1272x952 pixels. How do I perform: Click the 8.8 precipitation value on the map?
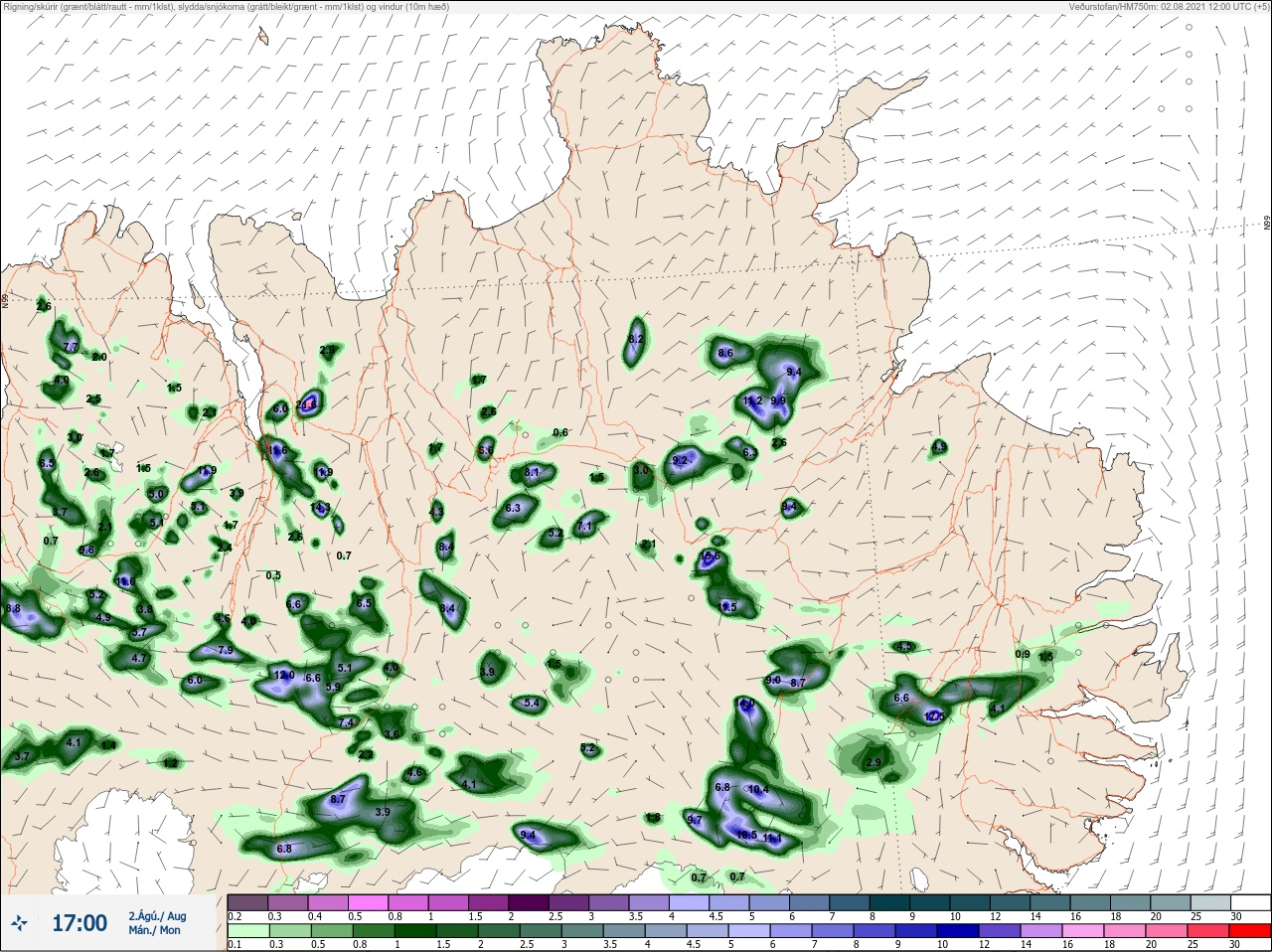13,608
